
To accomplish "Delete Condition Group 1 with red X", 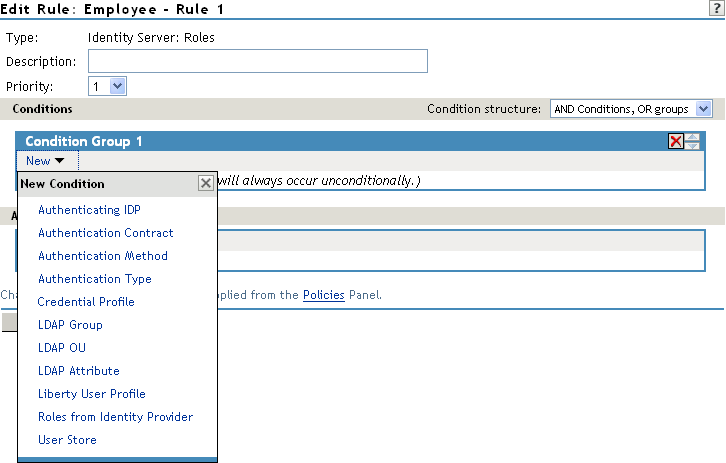I will (x=676, y=141).
